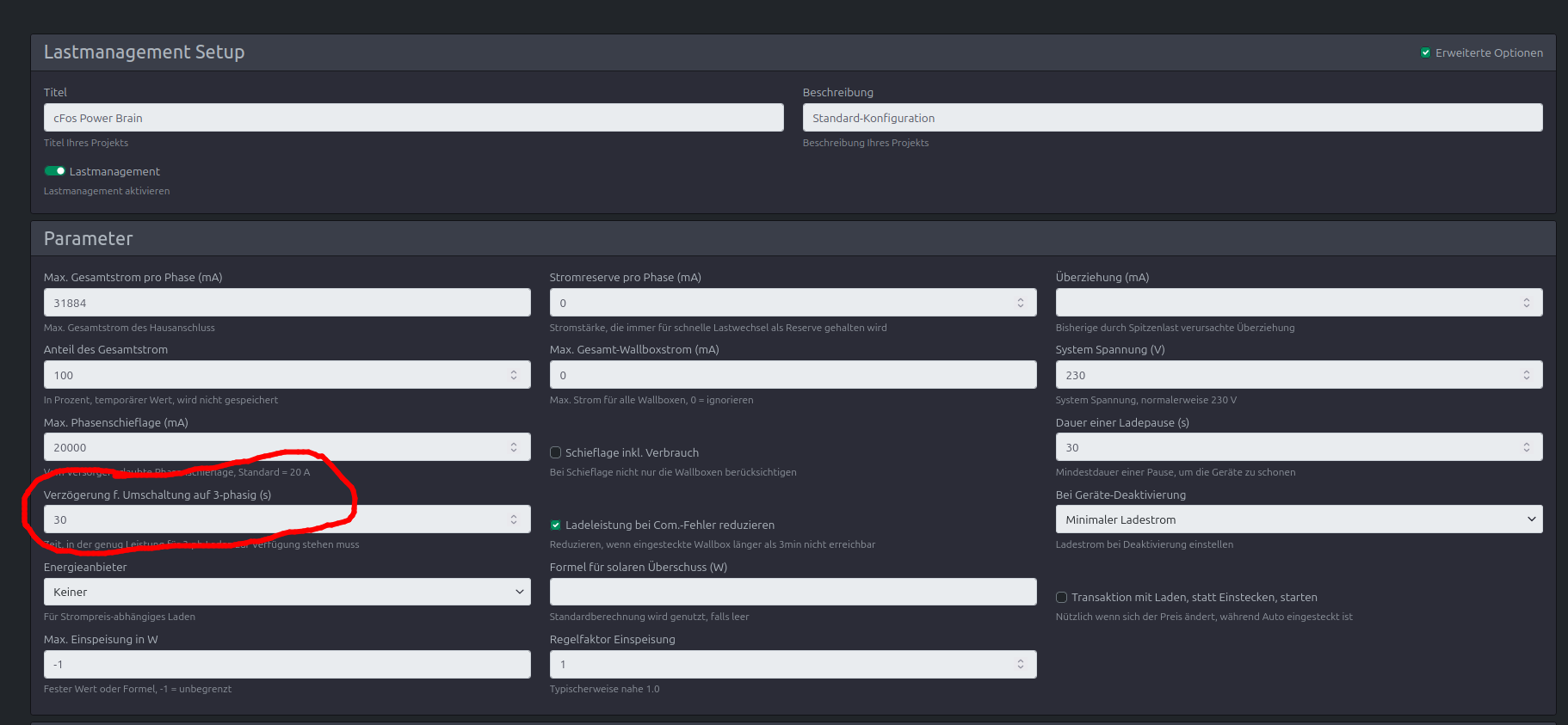The height and width of the screenshot is (725, 1568).
Task: Click 'Max. Gesamtstrom des Hausanschluss' hint text
Action: point(129,328)
